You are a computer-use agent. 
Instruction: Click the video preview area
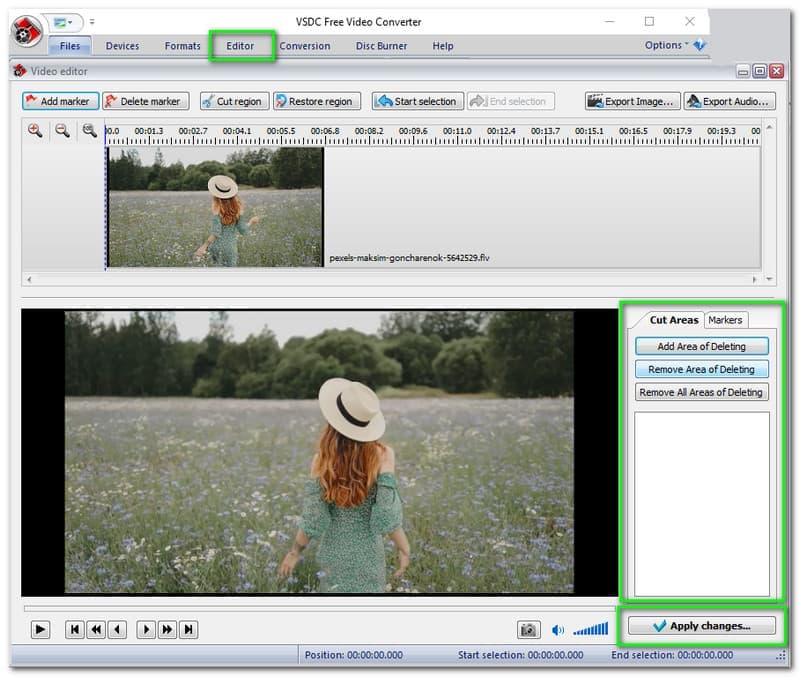coord(319,452)
